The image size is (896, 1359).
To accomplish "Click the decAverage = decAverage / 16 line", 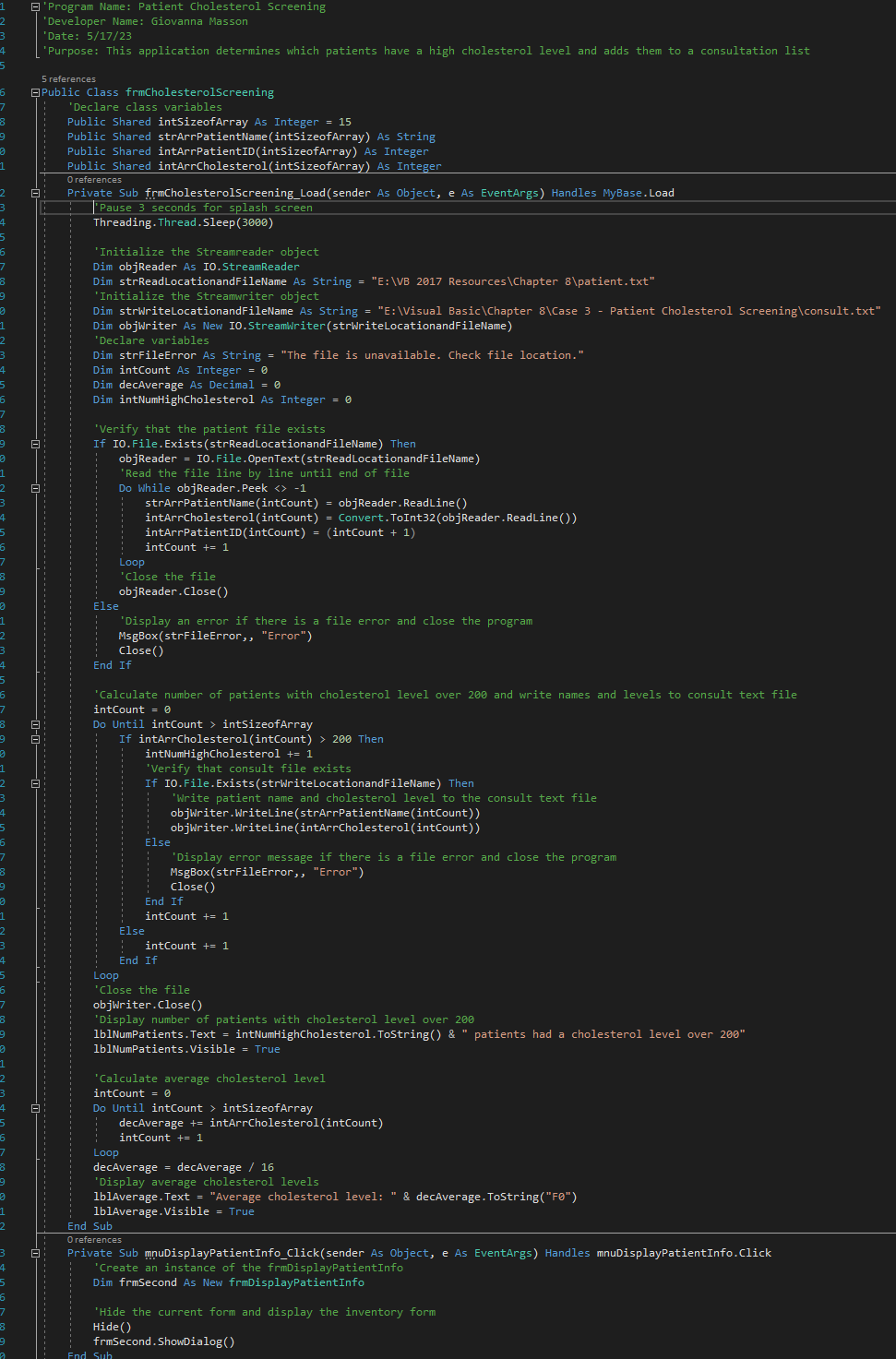I will 184,1167.
